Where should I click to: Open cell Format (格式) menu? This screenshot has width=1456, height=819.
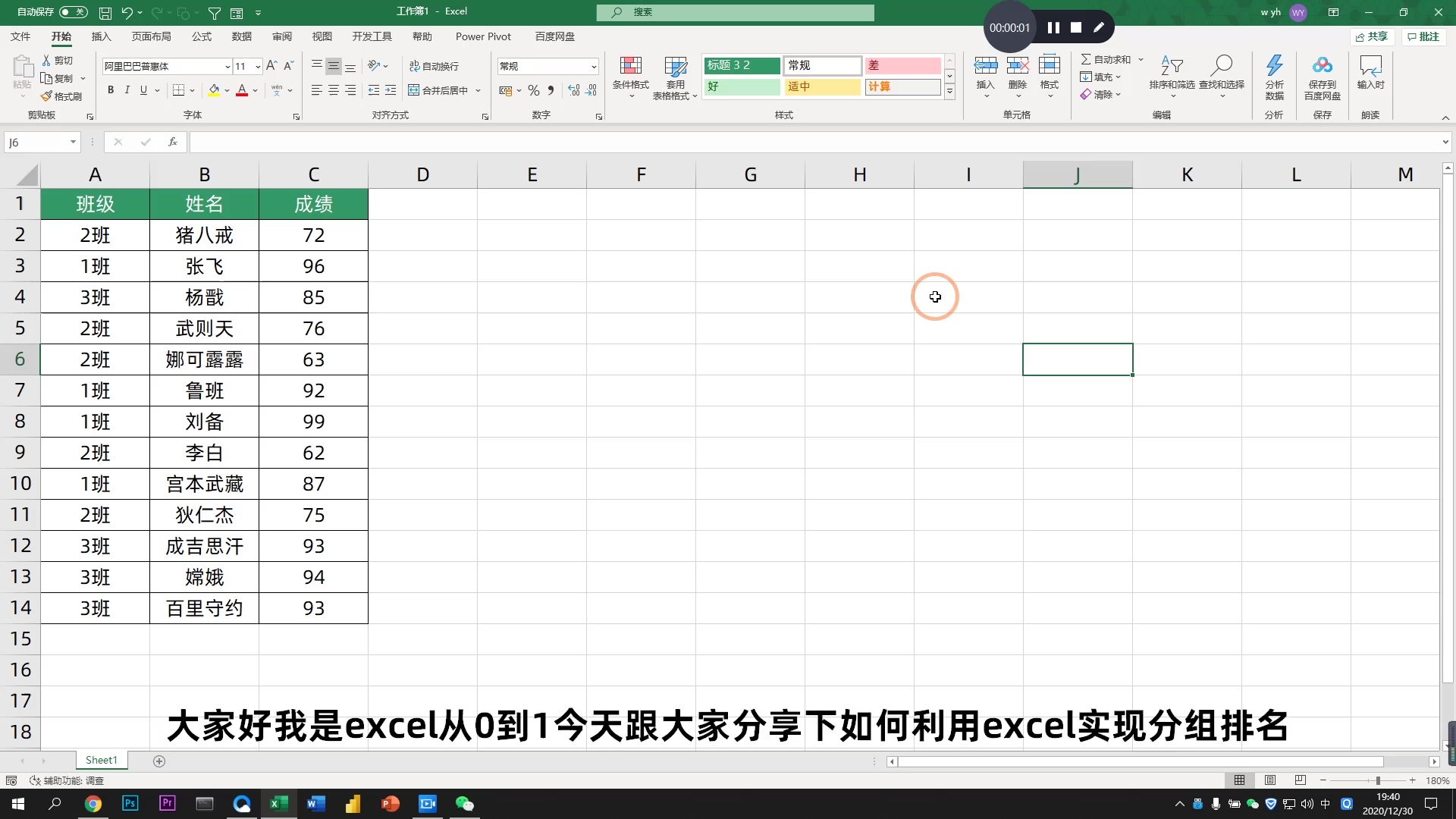point(1050,77)
